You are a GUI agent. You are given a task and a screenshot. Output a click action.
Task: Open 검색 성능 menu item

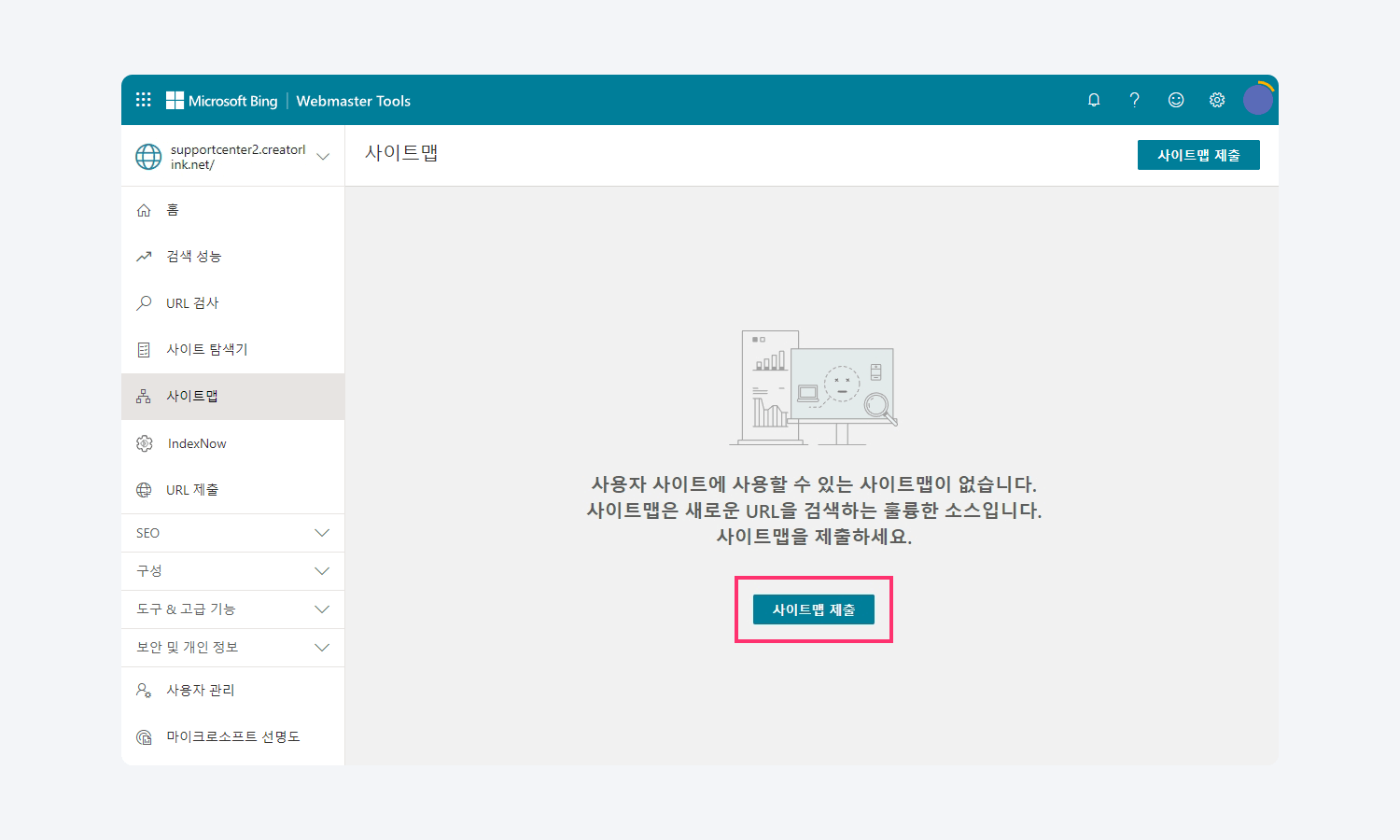193,257
